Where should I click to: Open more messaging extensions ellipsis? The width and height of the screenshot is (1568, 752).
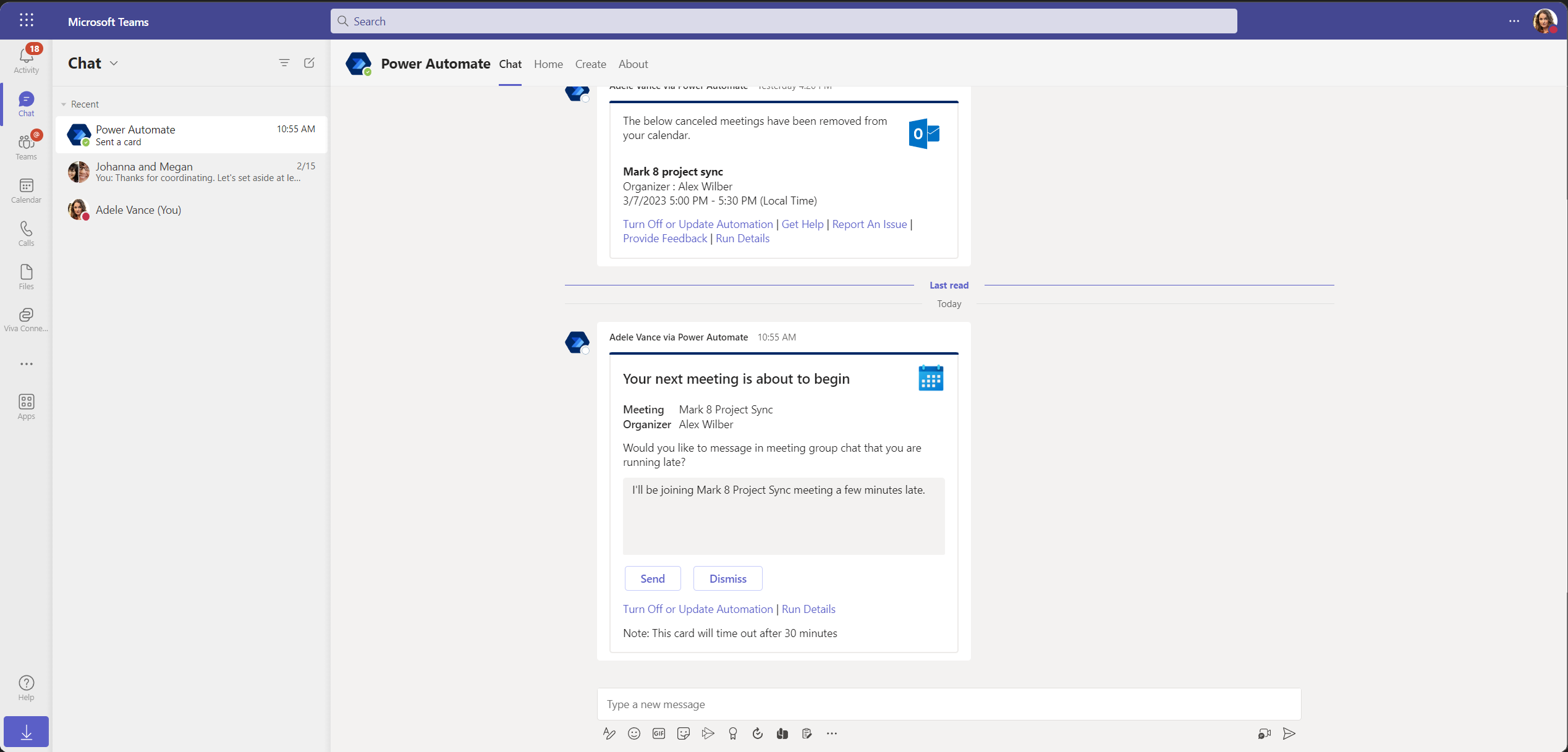pyautogui.click(x=831, y=733)
